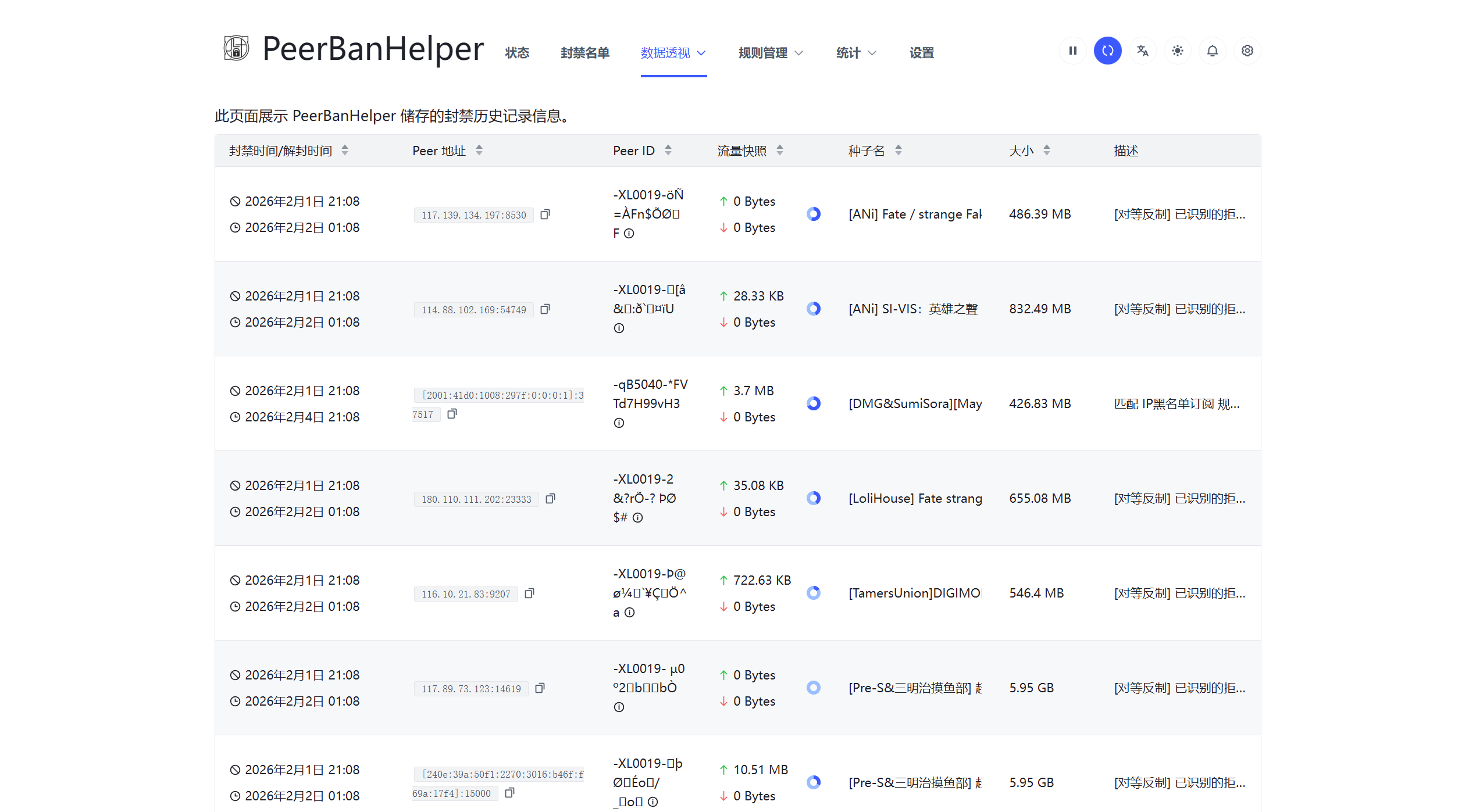Copy the address 116.10.21.83:9207
The width and height of the screenshot is (1476, 812).
pyautogui.click(x=529, y=593)
